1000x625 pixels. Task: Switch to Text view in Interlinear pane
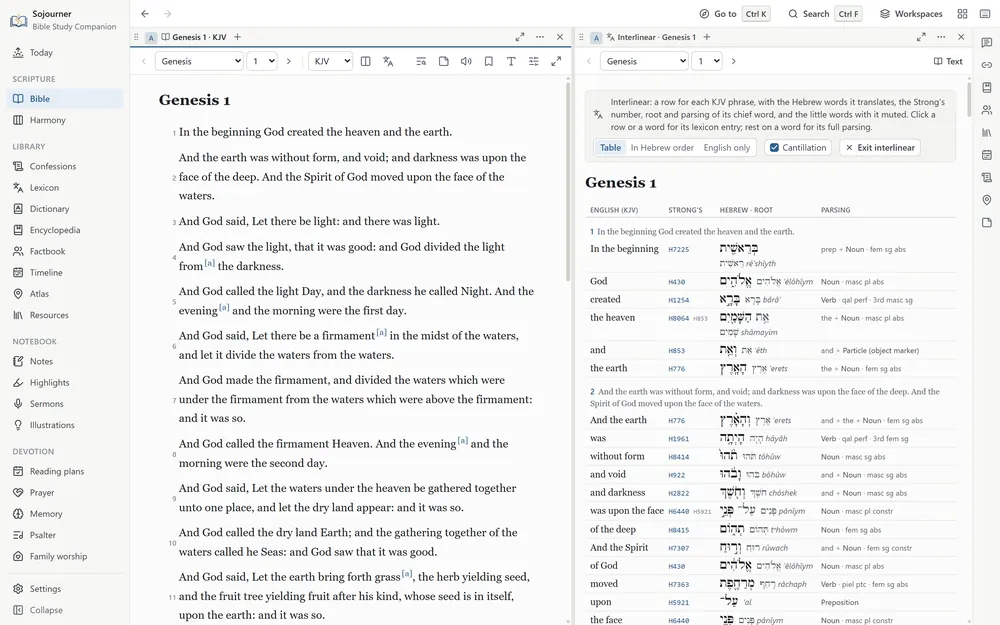[x=948, y=61]
